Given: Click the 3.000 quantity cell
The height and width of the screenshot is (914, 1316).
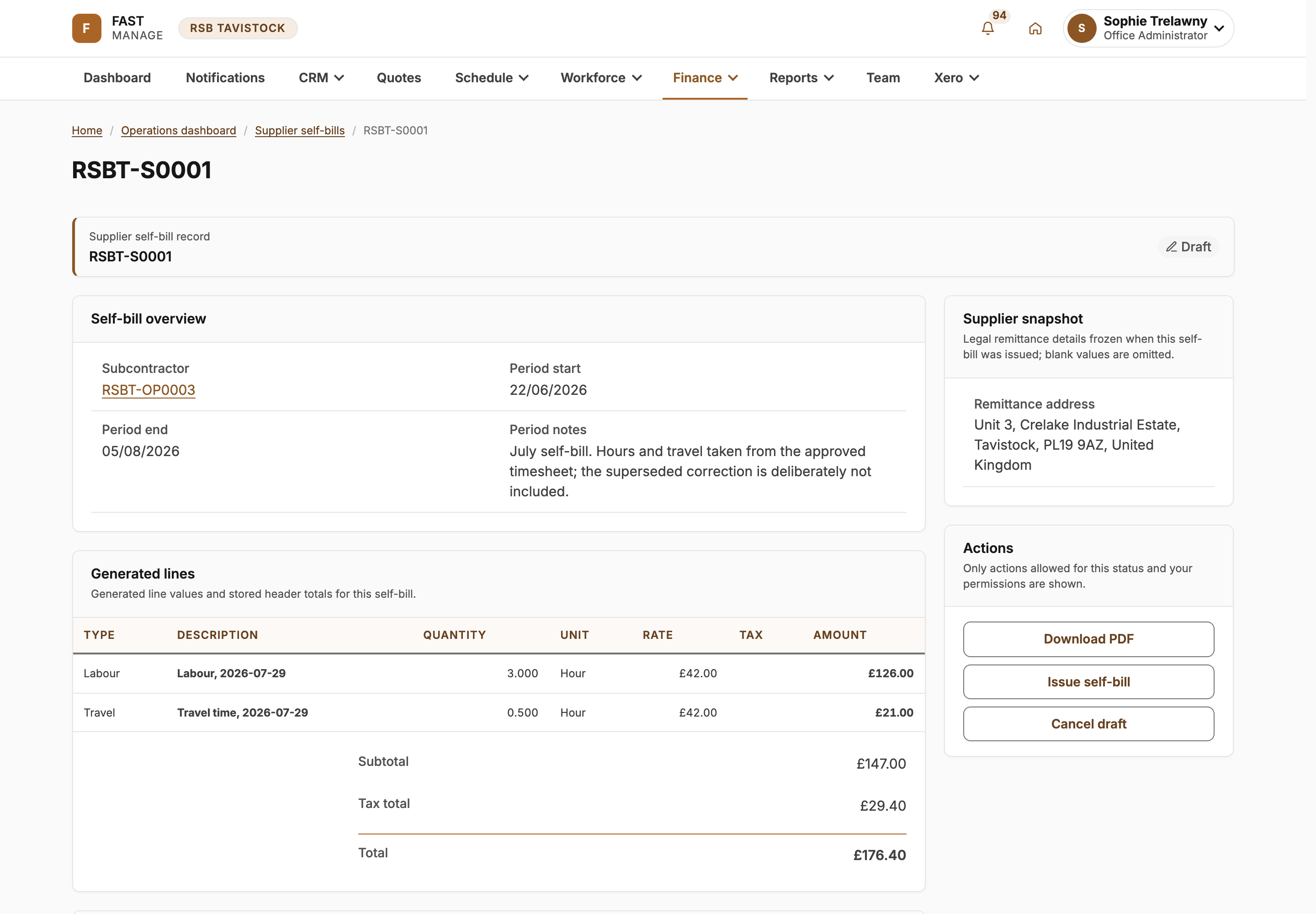Looking at the screenshot, I should 522,674.
